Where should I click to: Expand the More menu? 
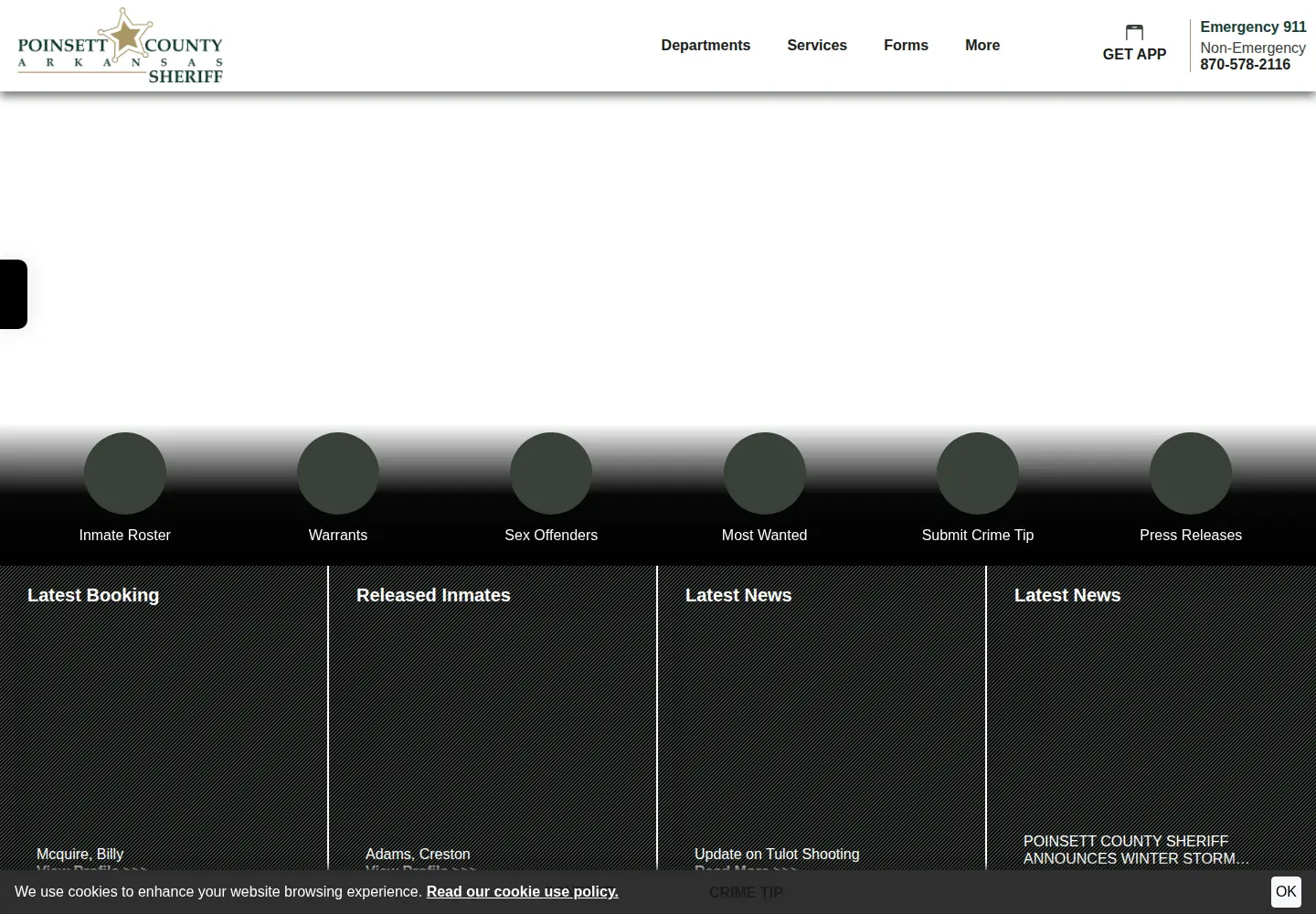(982, 46)
